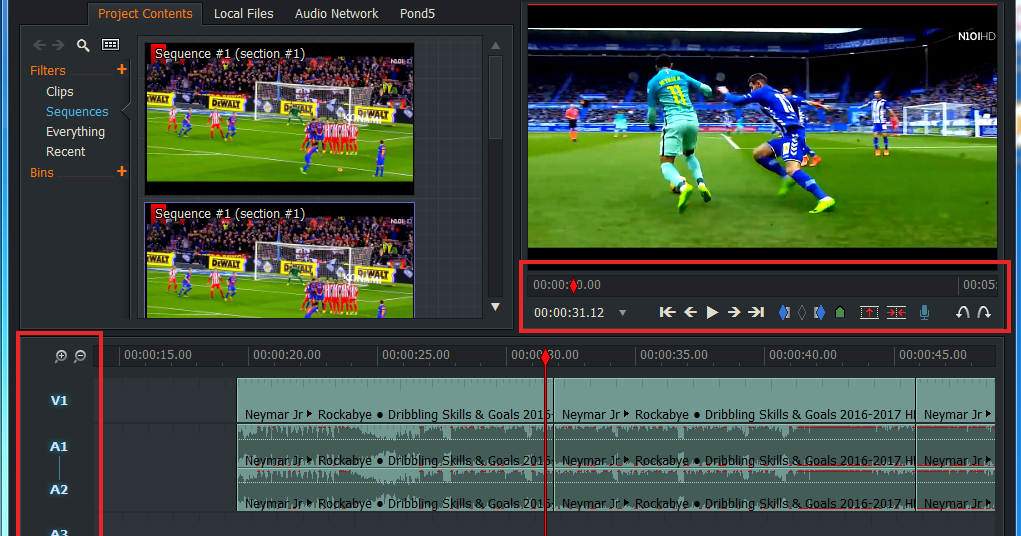The width and height of the screenshot is (1021, 536).
Task: Click 00:00:15.00 on the timeline ruler
Action: [x=158, y=355]
